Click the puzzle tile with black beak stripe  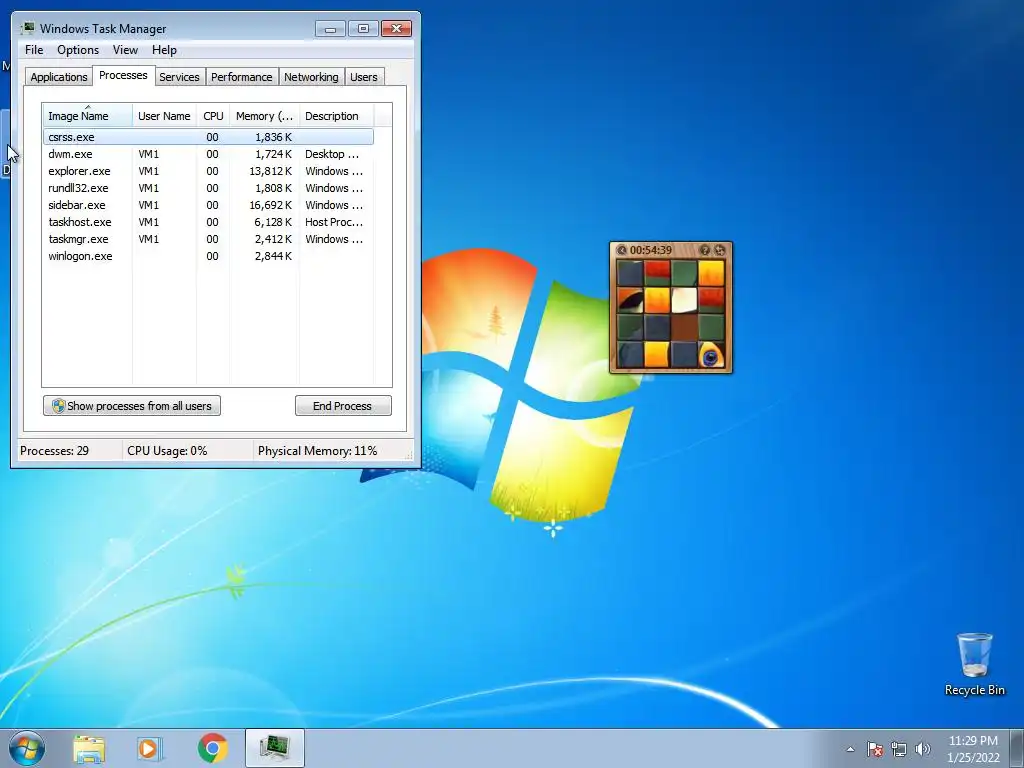tap(630, 301)
